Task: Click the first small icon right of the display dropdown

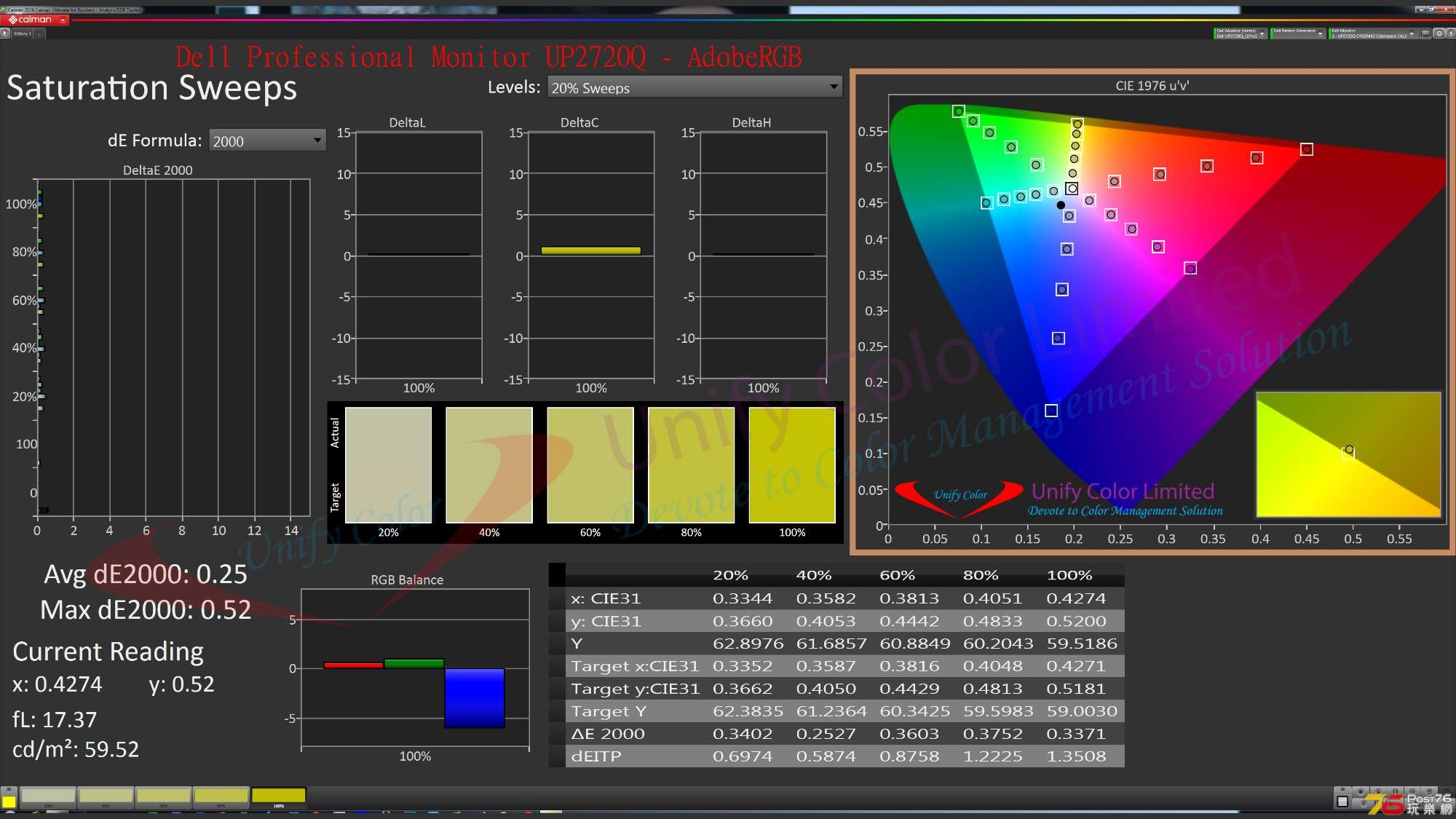Action: pyautogui.click(x=1426, y=33)
